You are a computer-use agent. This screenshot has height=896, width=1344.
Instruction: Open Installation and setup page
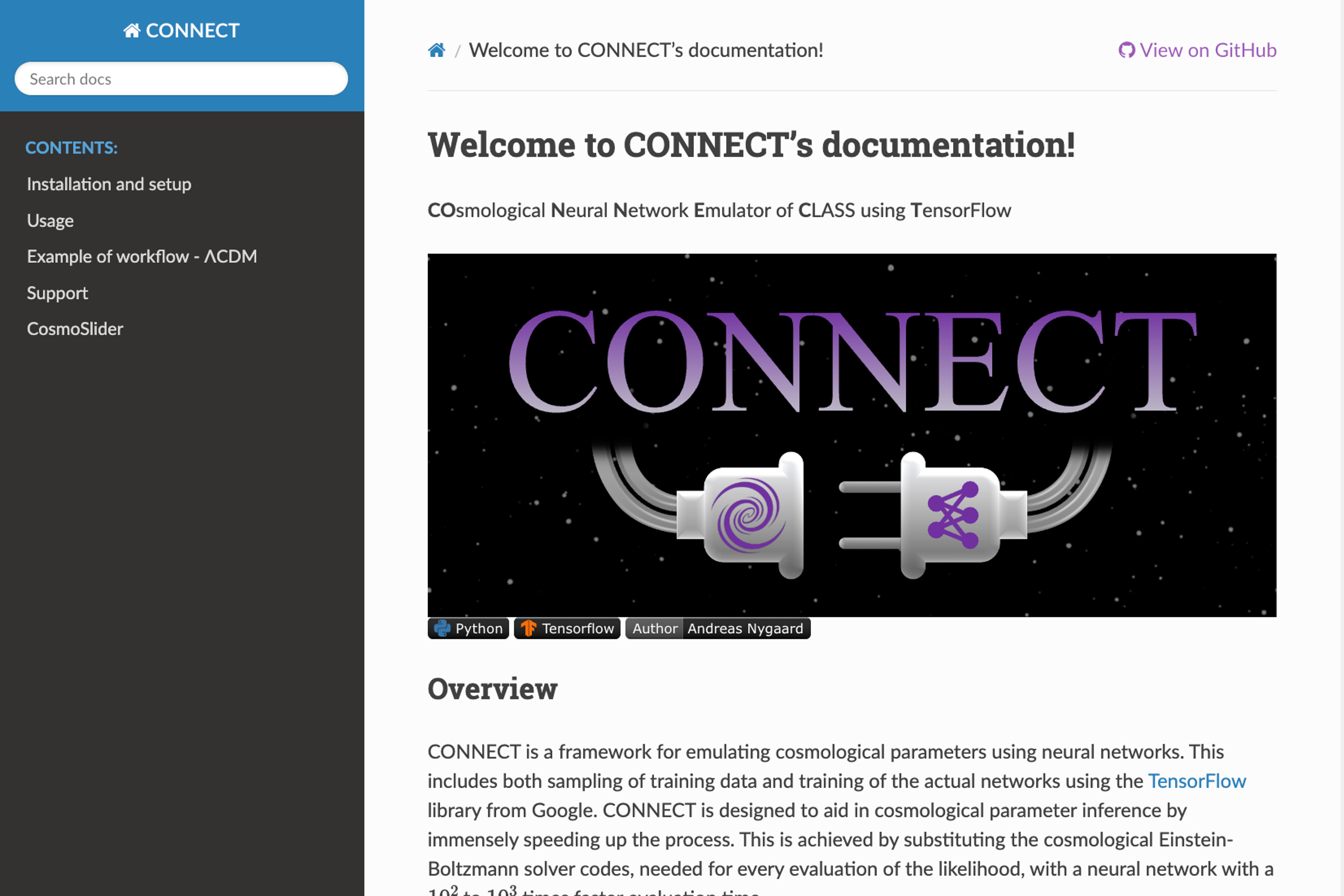coord(109,184)
